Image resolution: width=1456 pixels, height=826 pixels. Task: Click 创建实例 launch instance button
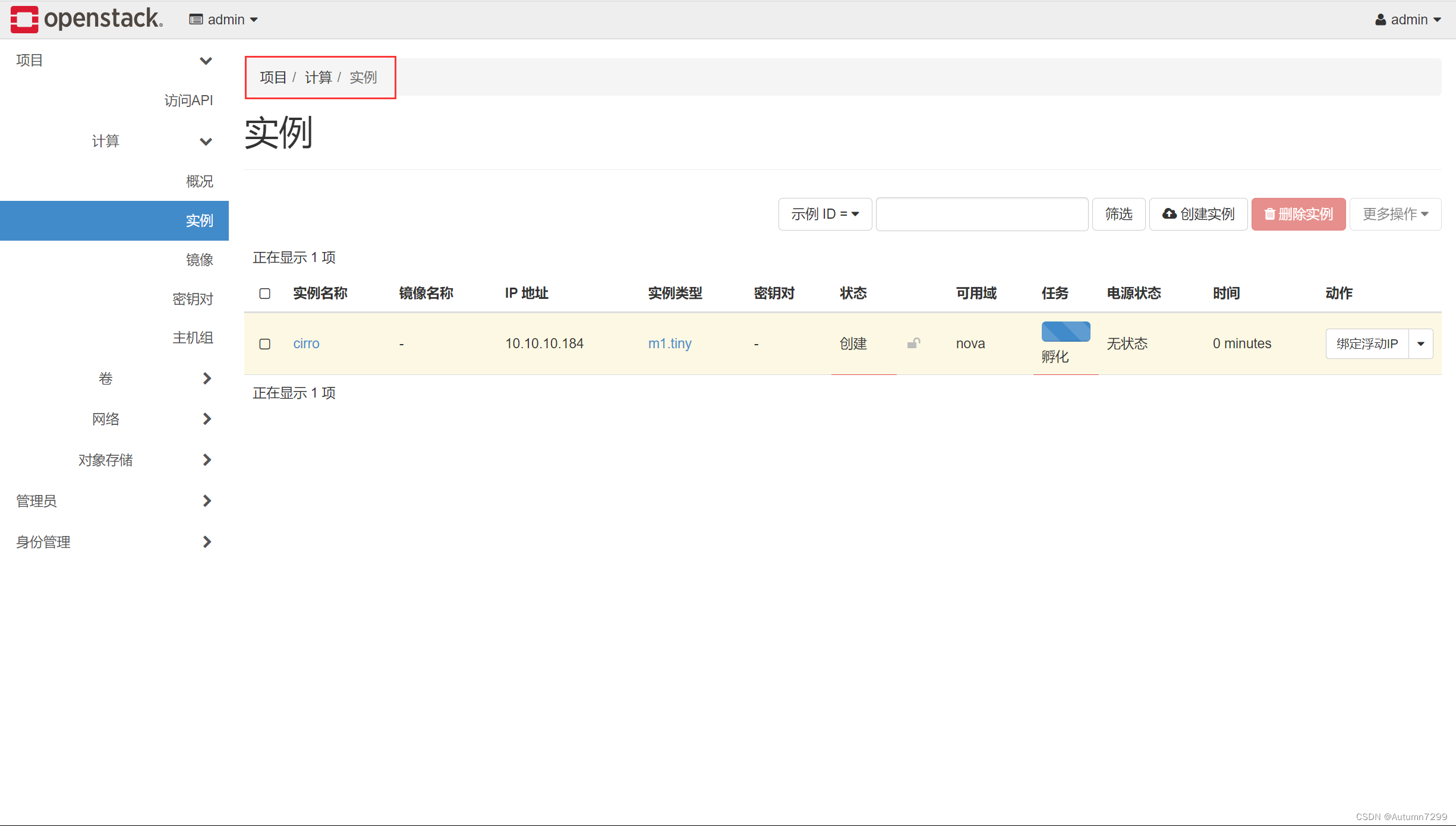[x=1198, y=214]
